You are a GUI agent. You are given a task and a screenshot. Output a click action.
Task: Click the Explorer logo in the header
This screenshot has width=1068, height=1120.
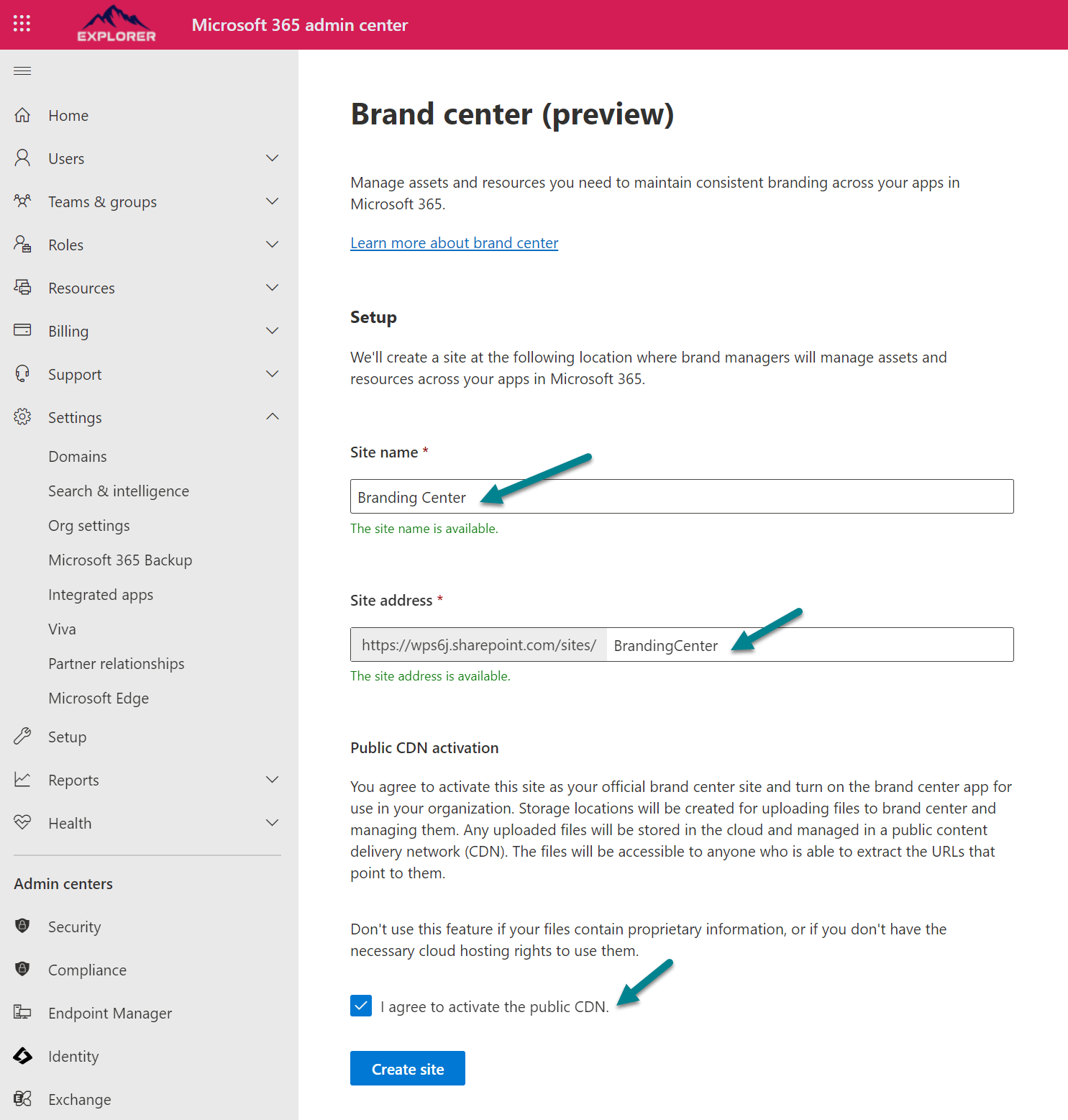click(117, 24)
